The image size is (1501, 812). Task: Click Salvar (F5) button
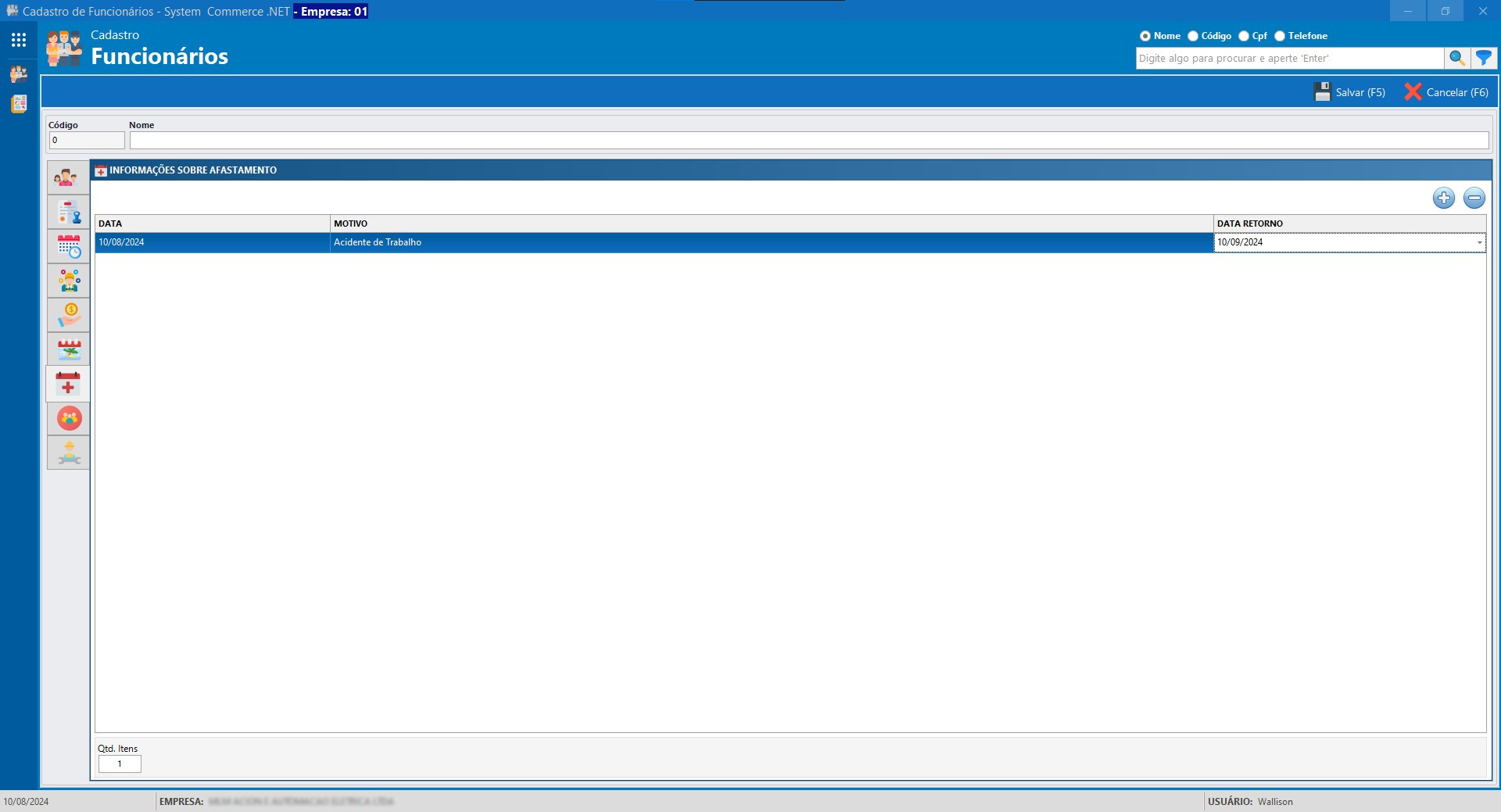(x=1350, y=92)
